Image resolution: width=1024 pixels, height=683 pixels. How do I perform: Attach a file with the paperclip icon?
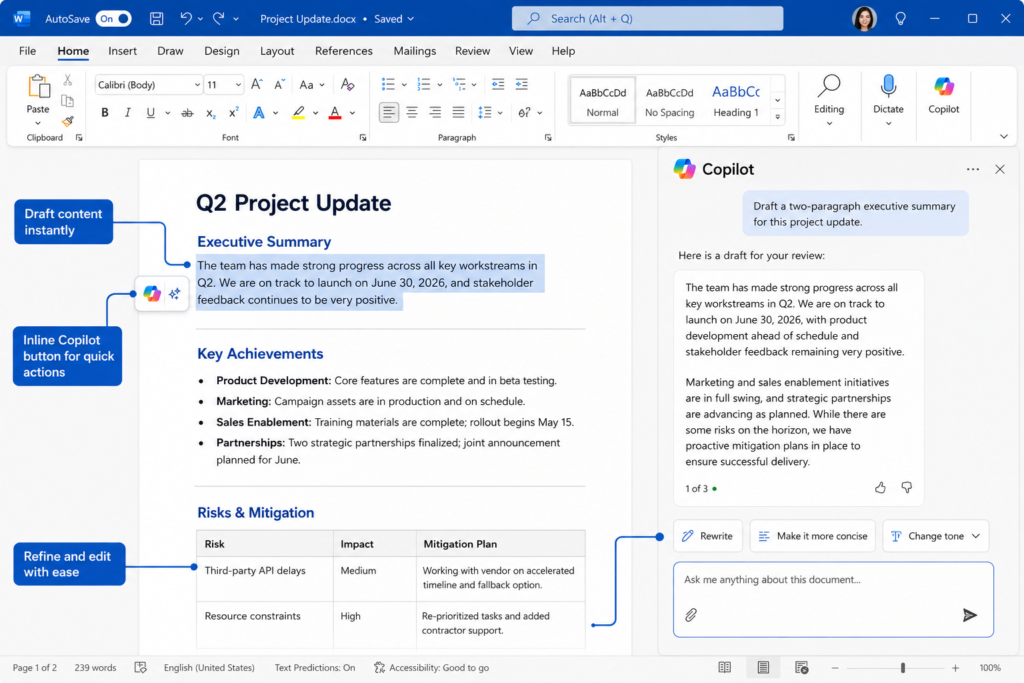pyautogui.click(x=691, y=614)
